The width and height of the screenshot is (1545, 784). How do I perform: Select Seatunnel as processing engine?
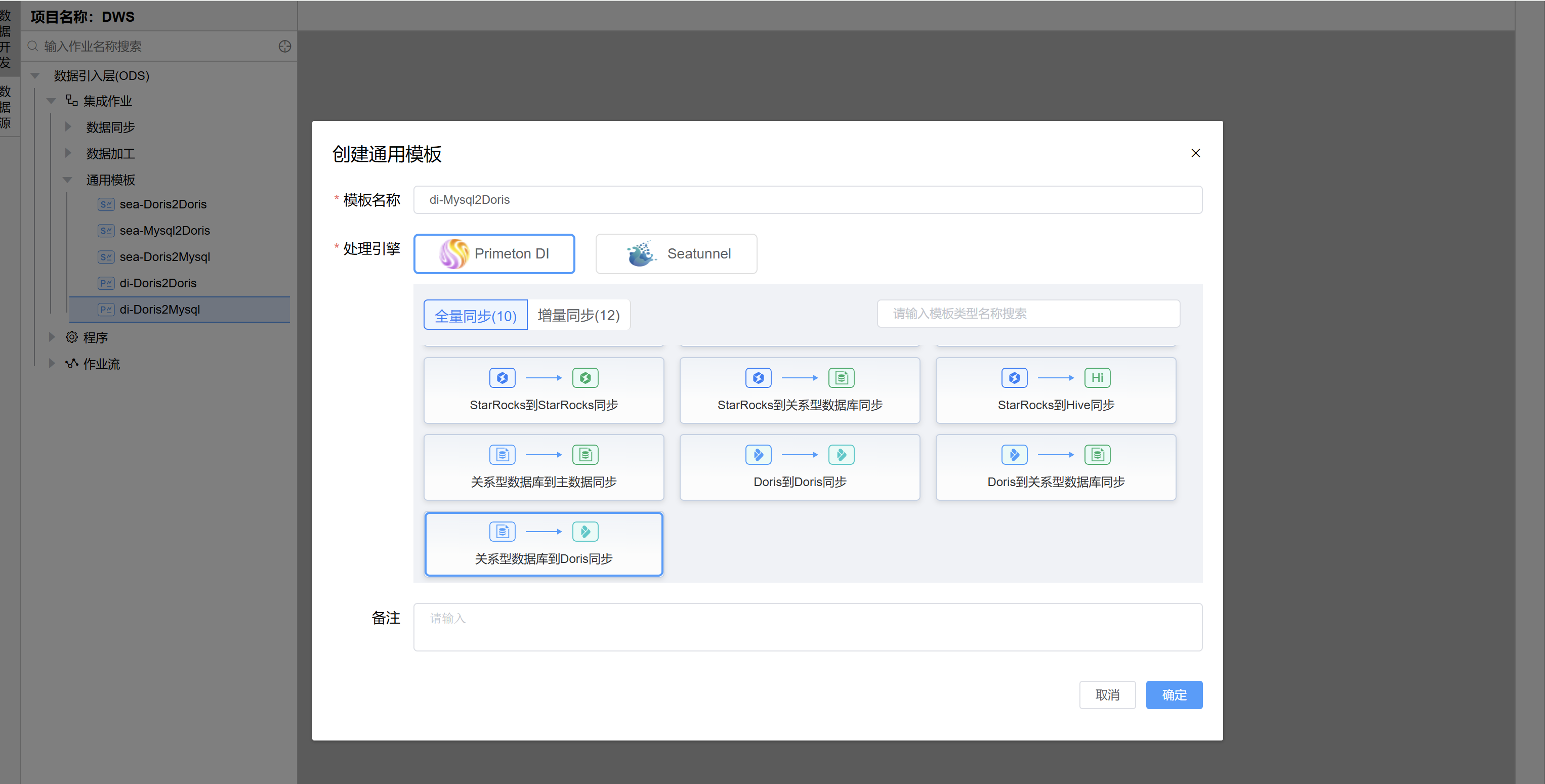click(x=676, y=253)
